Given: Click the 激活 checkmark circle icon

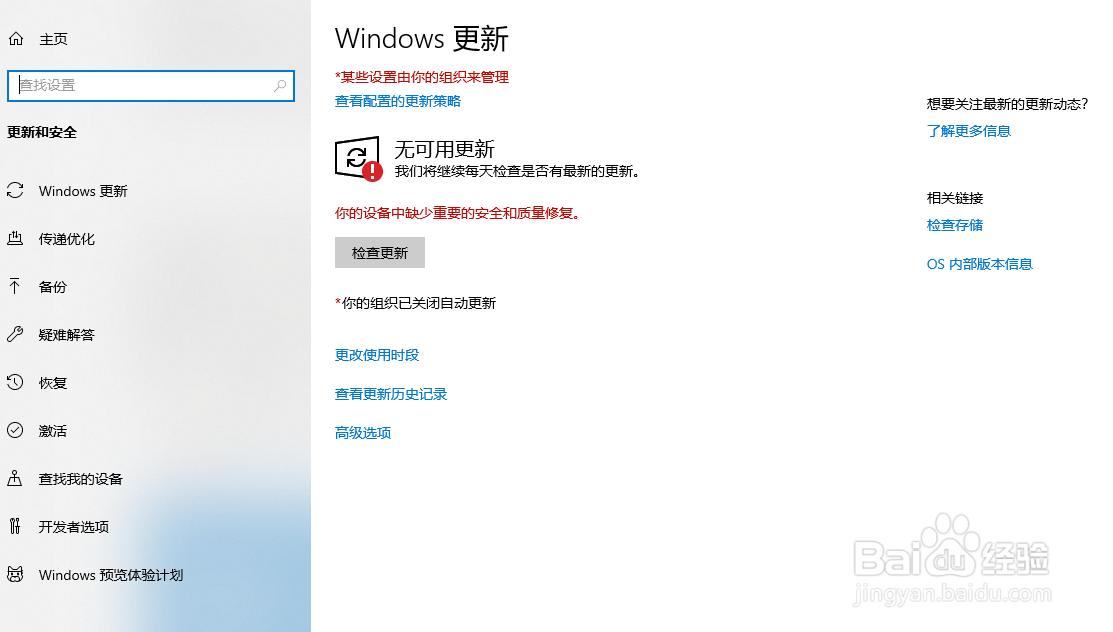Looking at the screenshot, I should coord(15,430).
